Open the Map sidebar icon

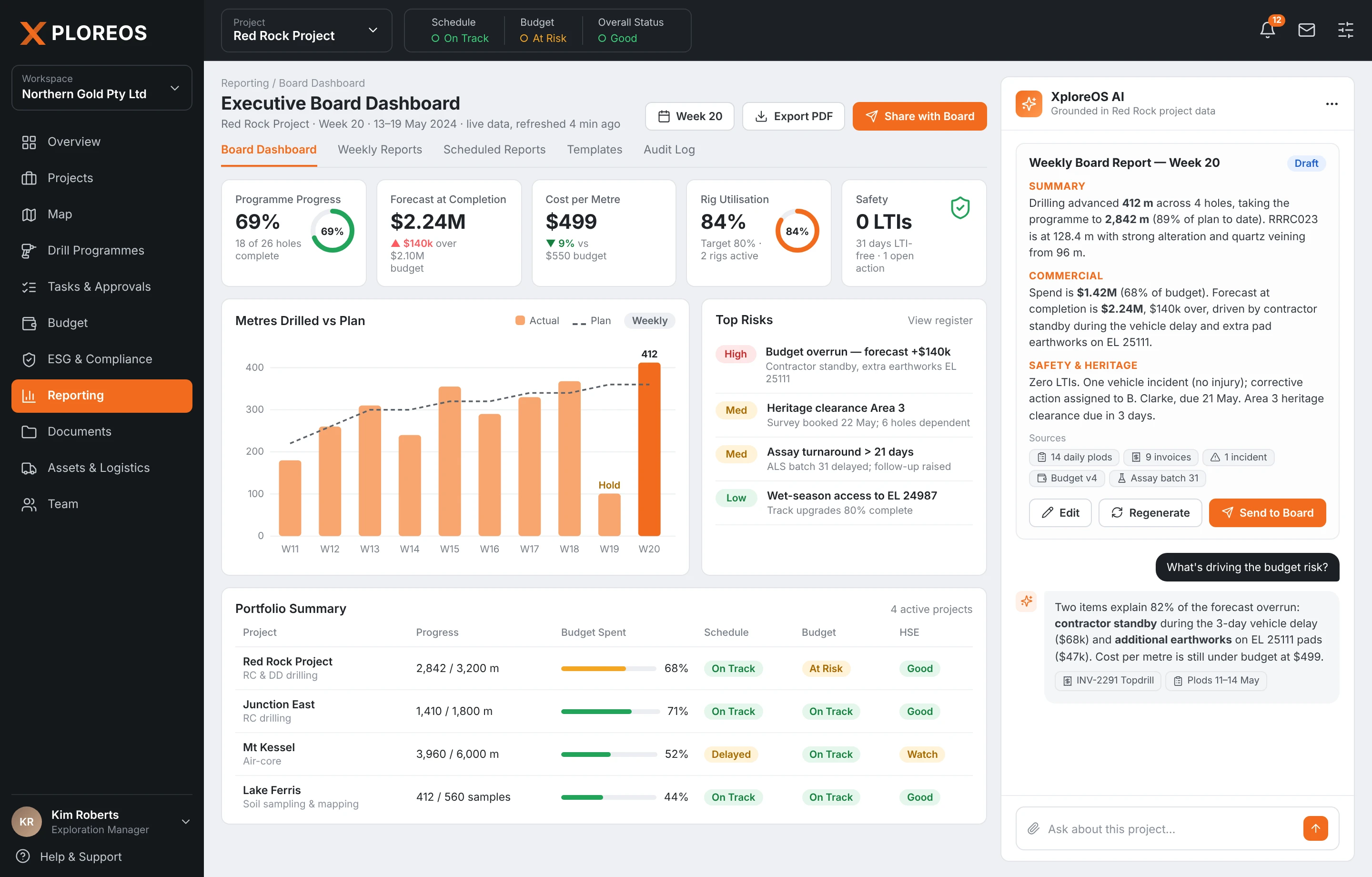tap(29, 214)
